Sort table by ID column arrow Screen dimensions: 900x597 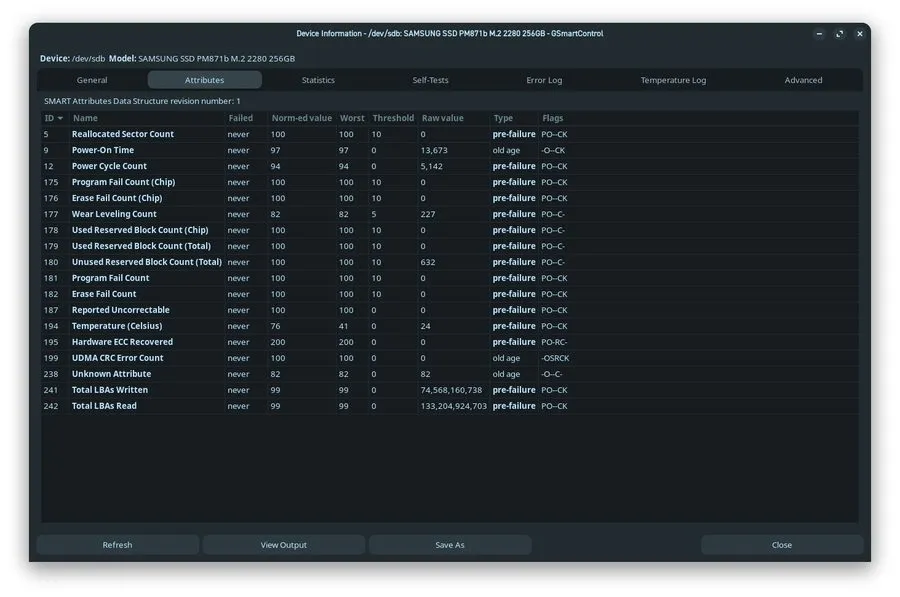tap(60, 118)
